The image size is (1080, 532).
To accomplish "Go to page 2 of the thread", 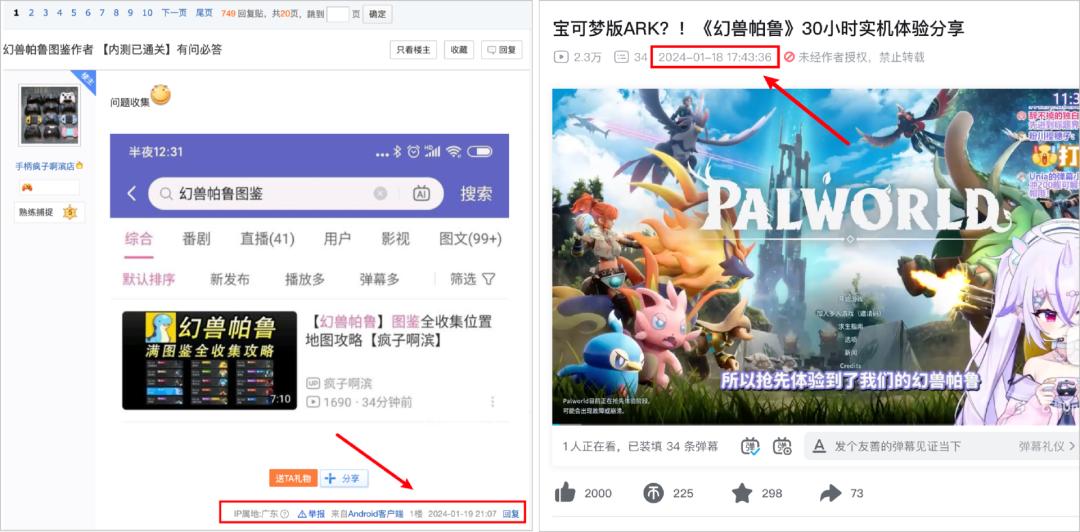I will click(x=31, y=13).
